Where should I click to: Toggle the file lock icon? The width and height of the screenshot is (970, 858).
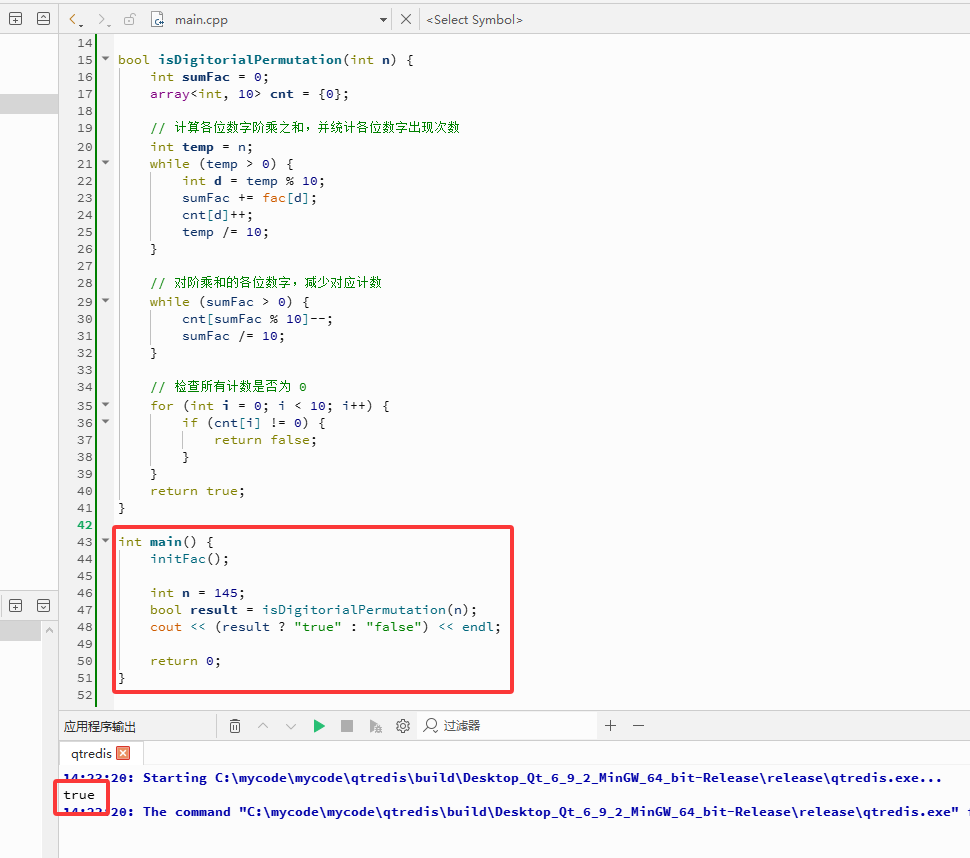(x=129, y=20)
